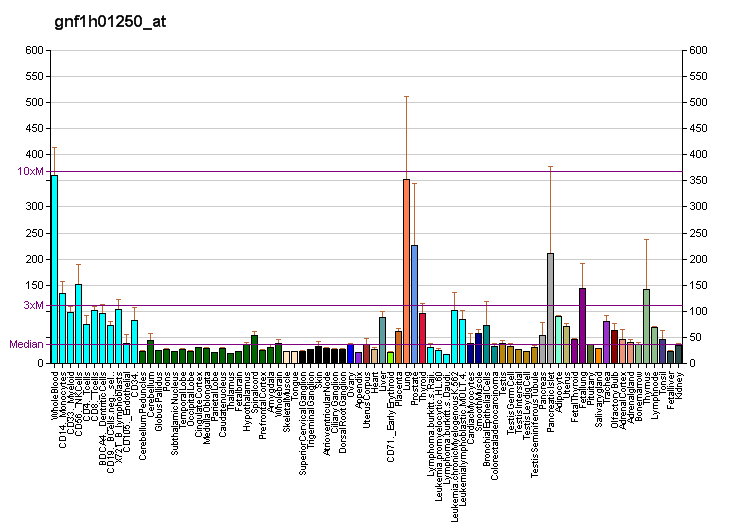
Task: Click the purple Fetallung bar
Action: pyautogui.click(x=582, y=325)
